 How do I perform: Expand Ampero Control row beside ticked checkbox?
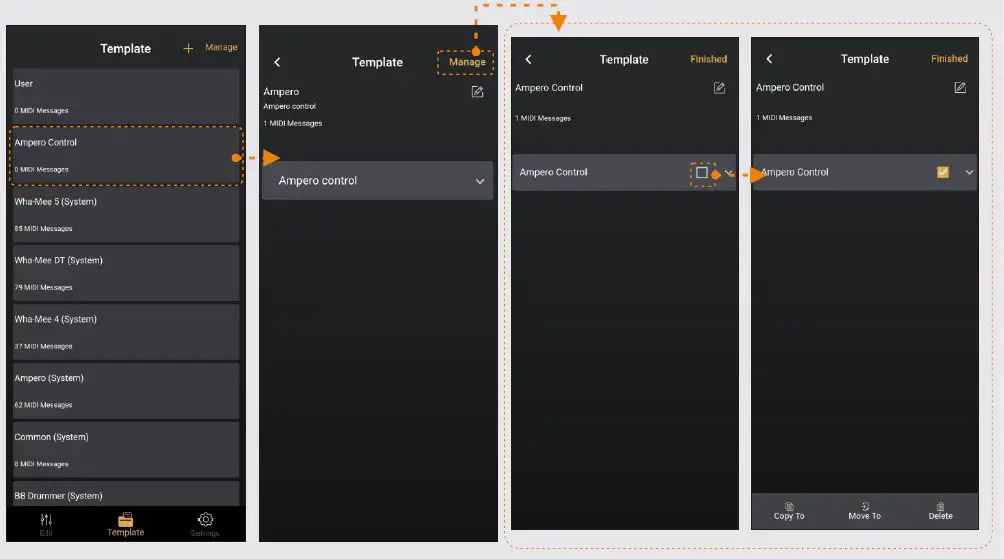coord(969,172)
